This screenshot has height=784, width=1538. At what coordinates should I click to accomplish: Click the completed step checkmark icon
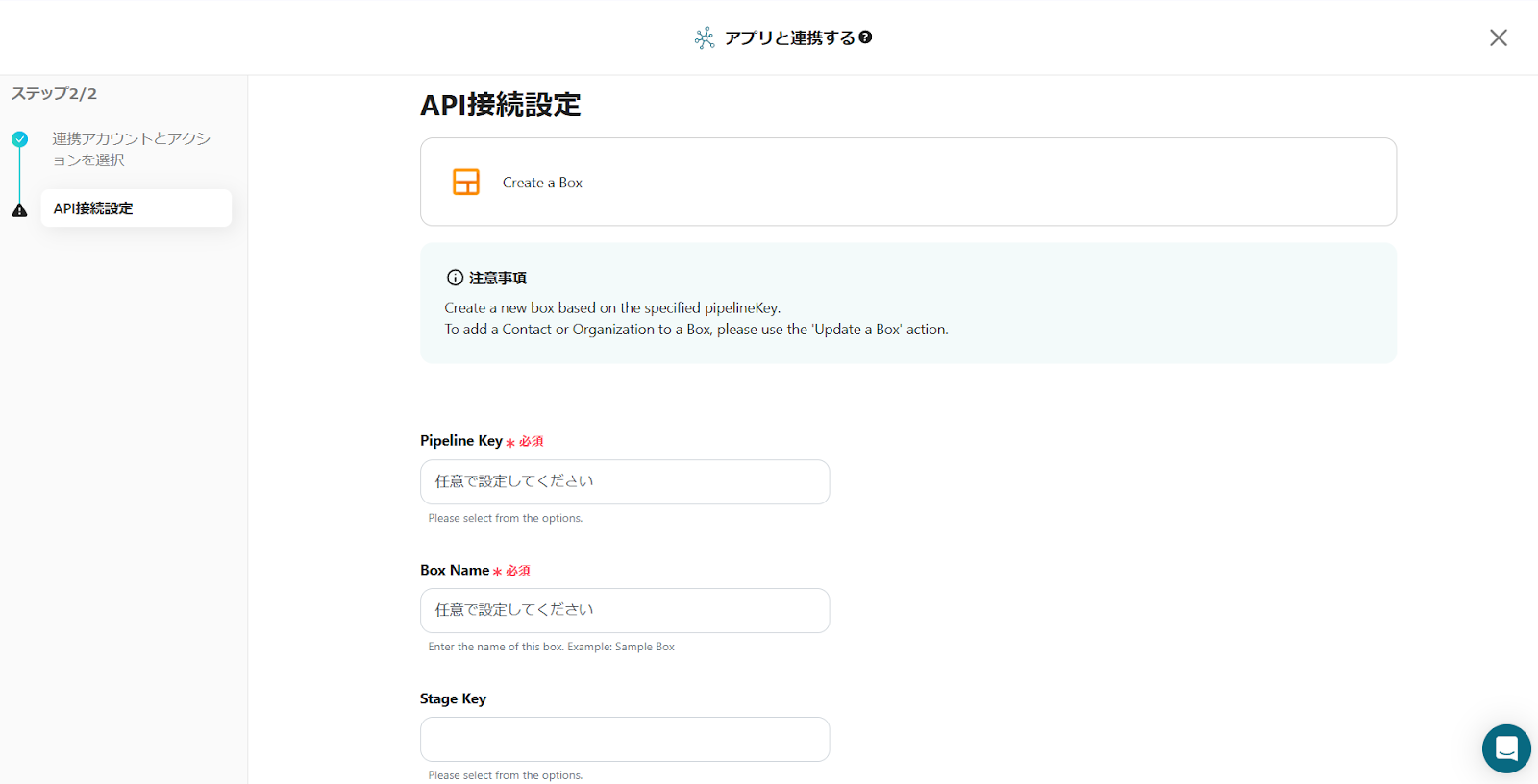click(20, 139)
